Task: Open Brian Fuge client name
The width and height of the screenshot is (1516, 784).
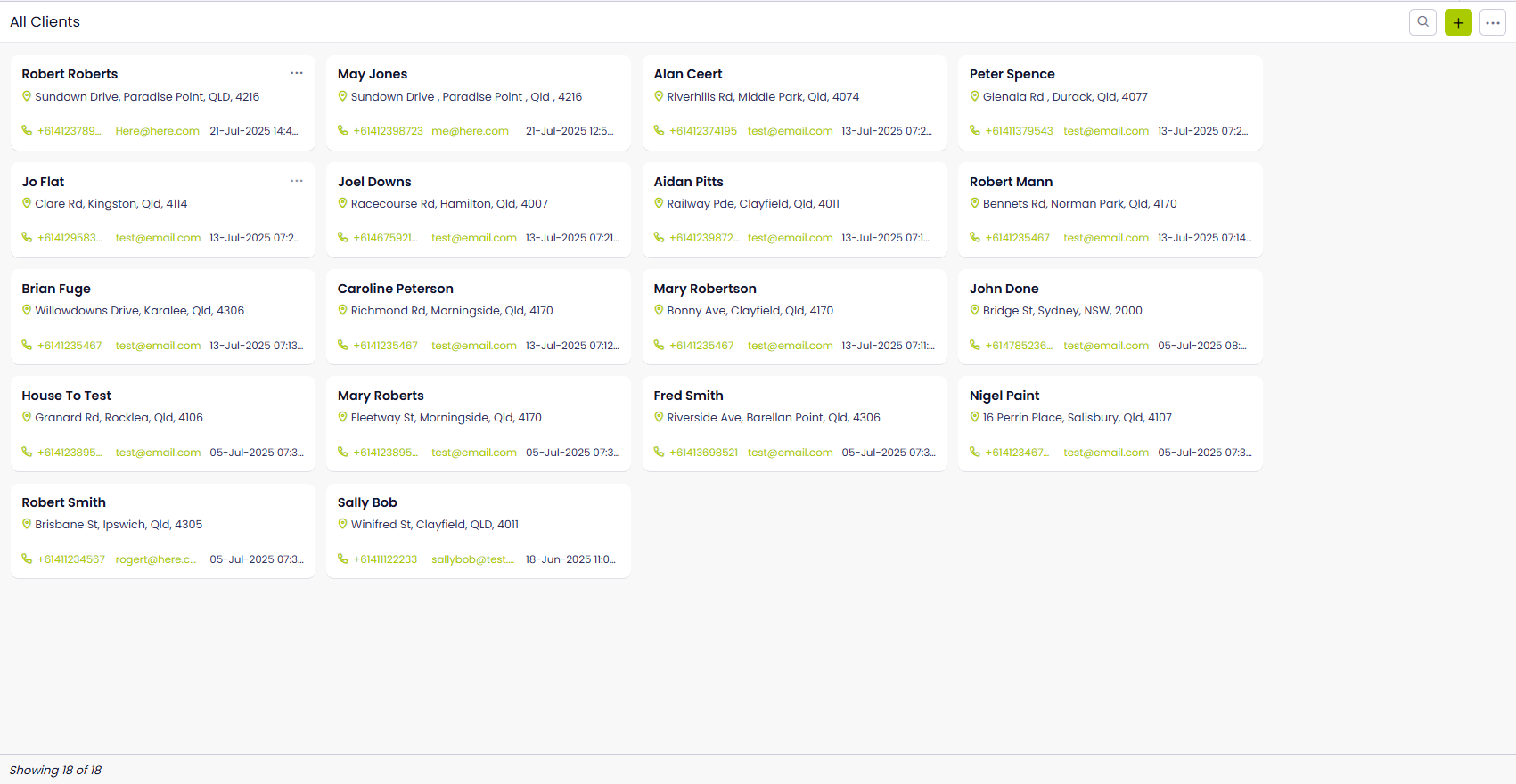Action: [x=56, y=289]
